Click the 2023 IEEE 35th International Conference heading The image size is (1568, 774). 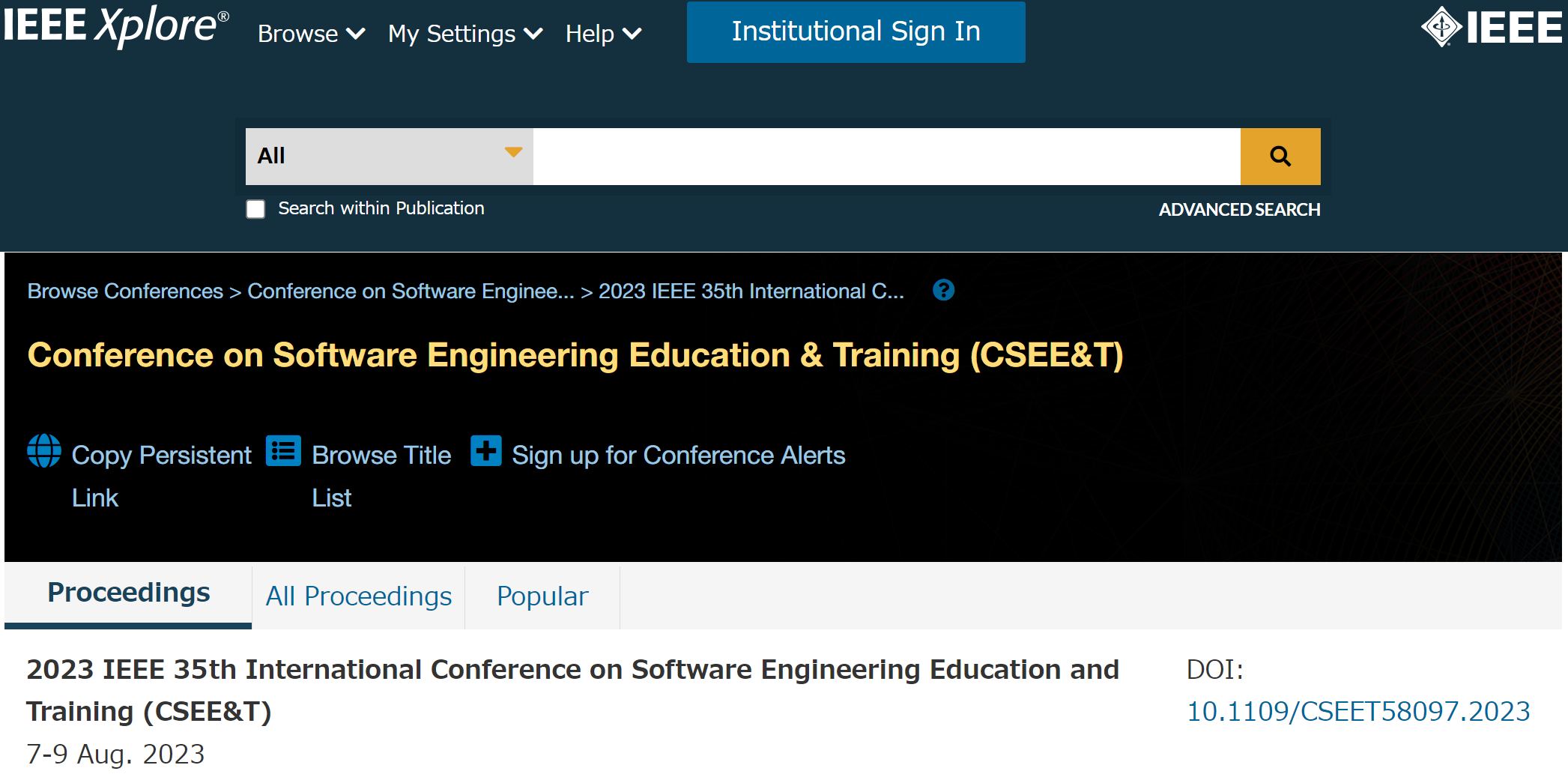click(x=572, y=690)
